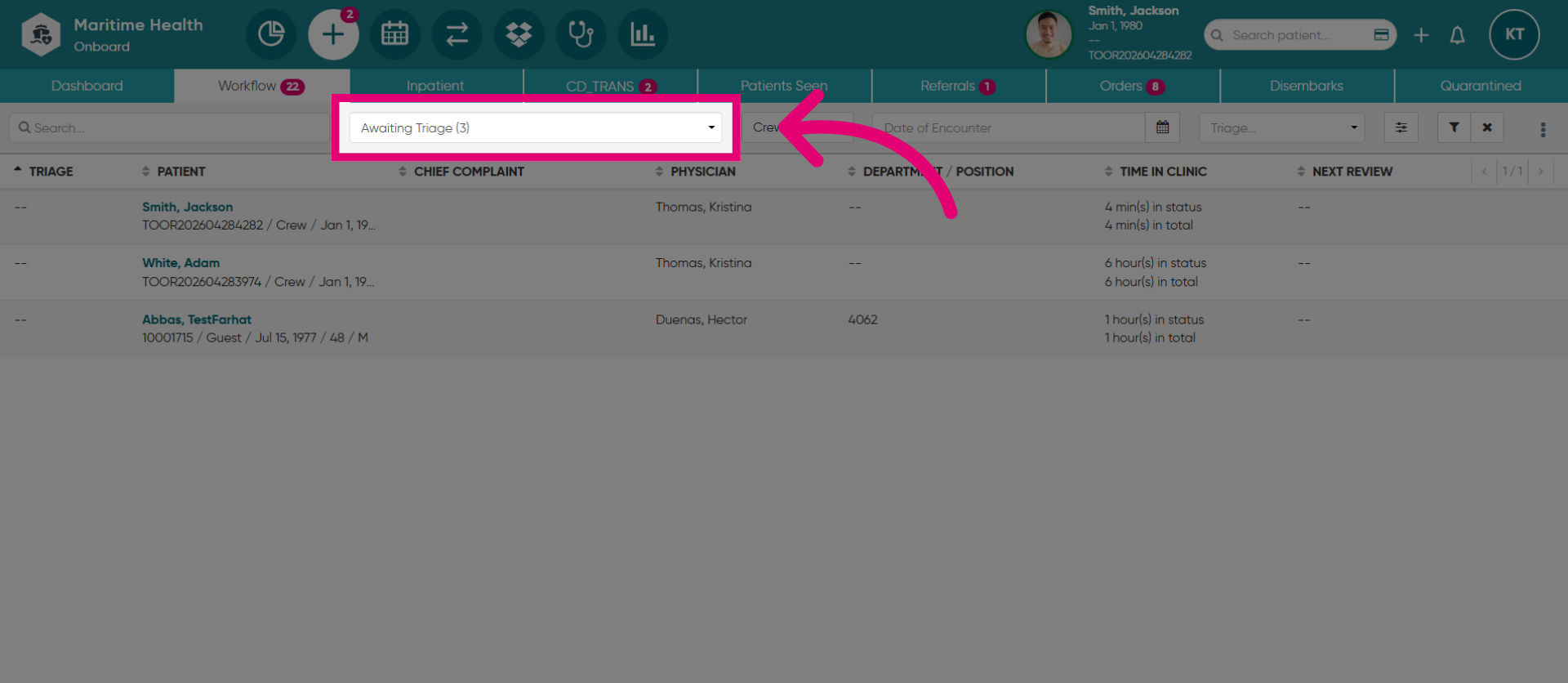1568x683 pixels.
Task: Click '10001715 / Guest' details text
Action: (x=191, y=337)
